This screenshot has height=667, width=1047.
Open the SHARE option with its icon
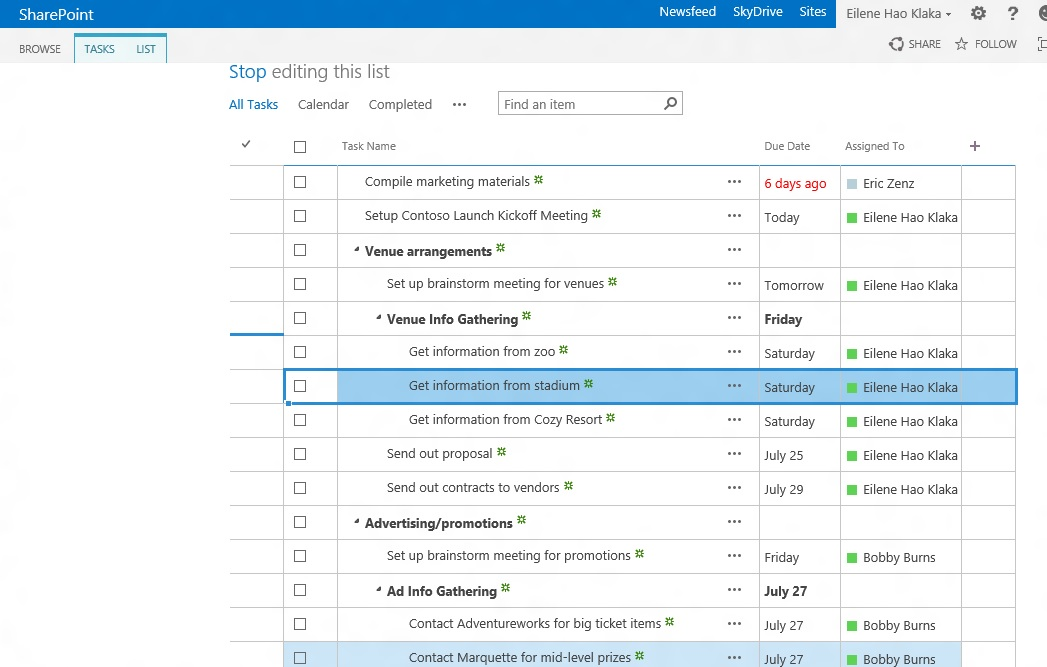coord(897,44)
